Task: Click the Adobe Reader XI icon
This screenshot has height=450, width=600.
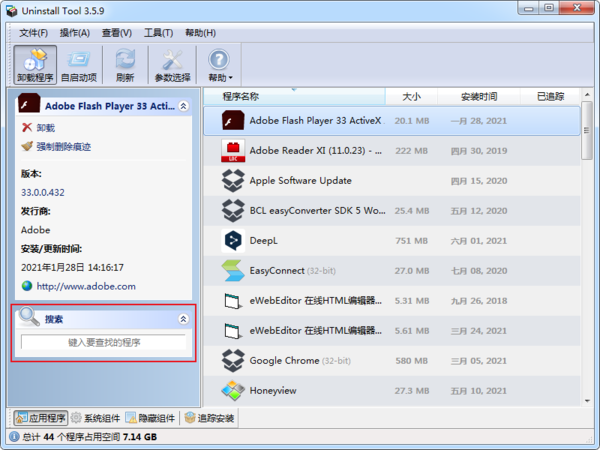Action: pyautogui.click(x=233, y=151)
